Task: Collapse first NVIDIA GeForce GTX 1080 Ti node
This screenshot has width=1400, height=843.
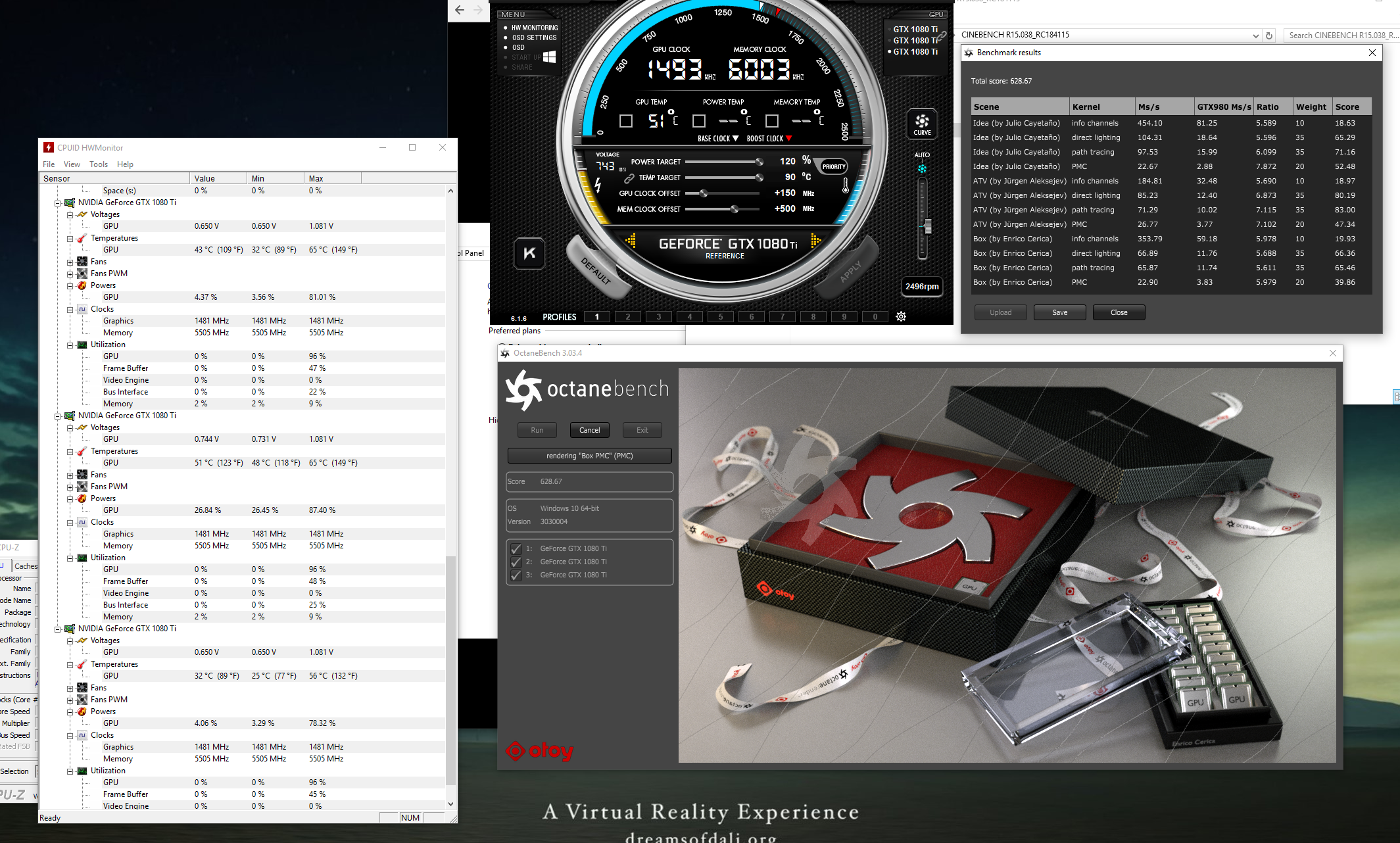Action: [58, 203]
